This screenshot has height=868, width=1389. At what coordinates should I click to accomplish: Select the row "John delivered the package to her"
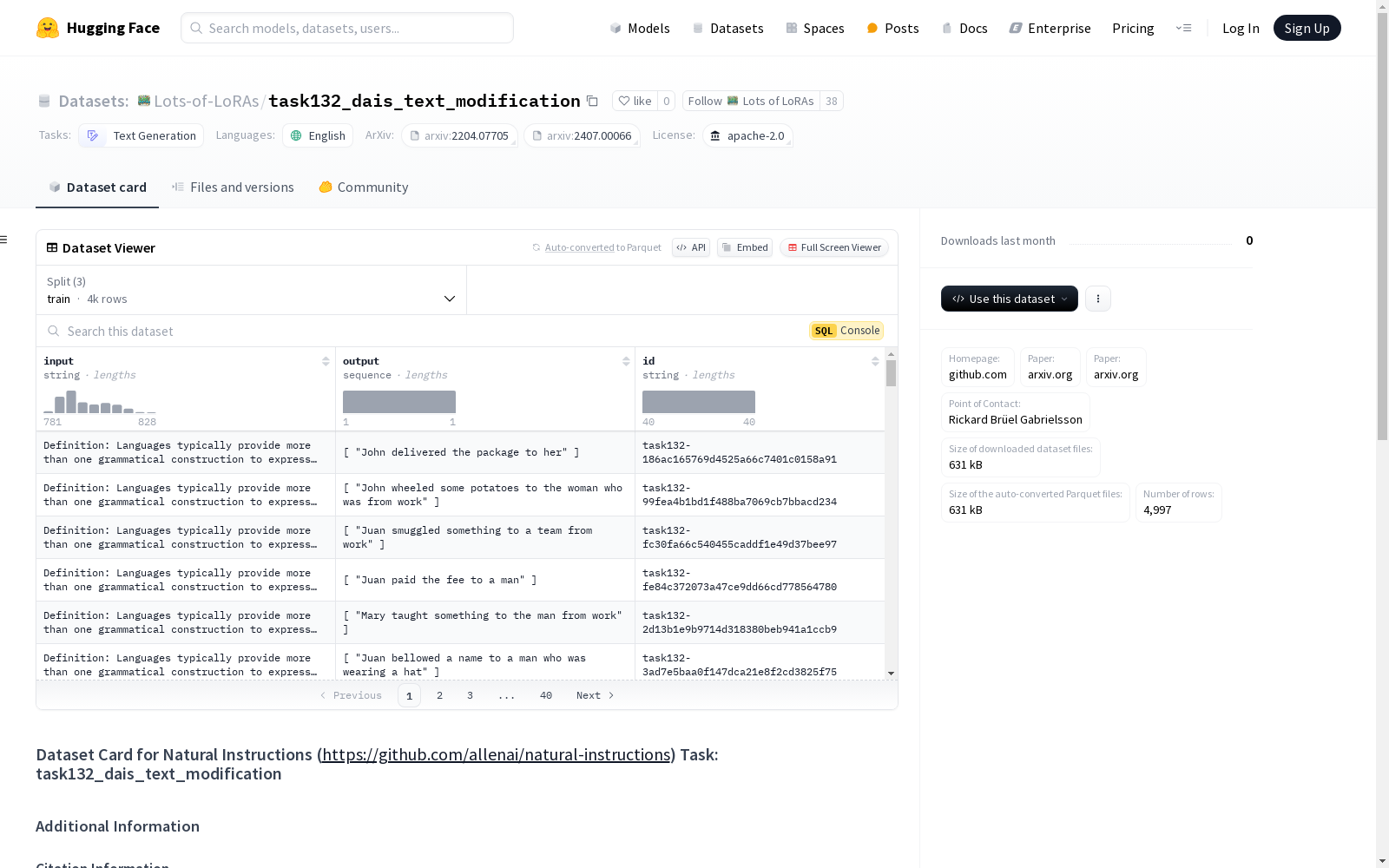point(461,452)
